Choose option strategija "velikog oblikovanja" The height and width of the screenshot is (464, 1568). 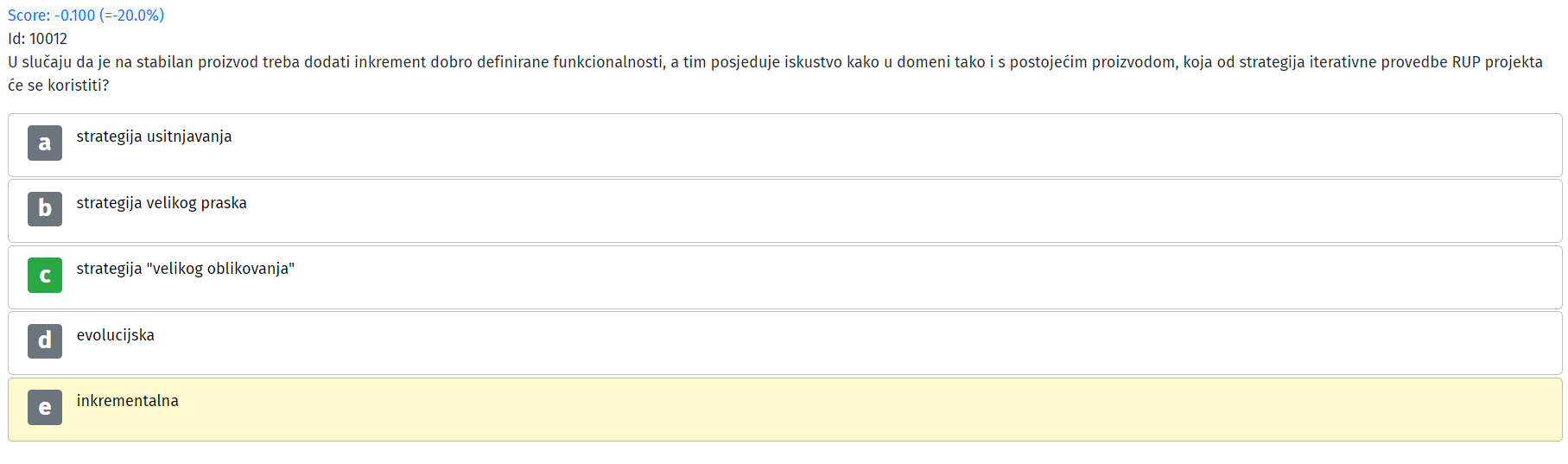click(x=186, y=269)
